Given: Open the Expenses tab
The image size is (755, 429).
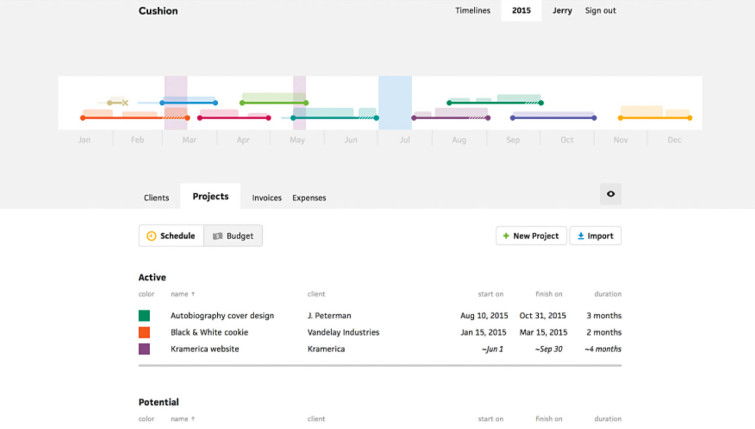Looking at the screenshot, I should point(309,198).
